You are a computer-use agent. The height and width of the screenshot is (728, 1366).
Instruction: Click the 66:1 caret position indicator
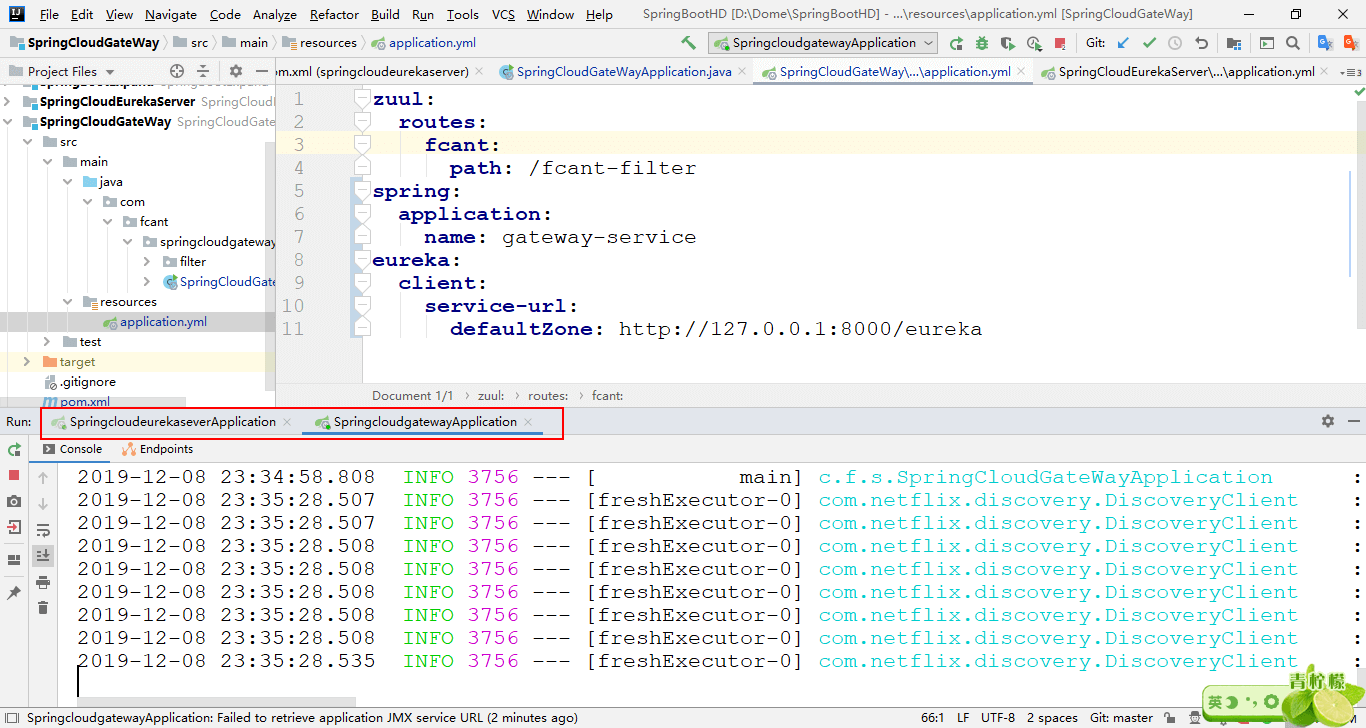[933, 717]
